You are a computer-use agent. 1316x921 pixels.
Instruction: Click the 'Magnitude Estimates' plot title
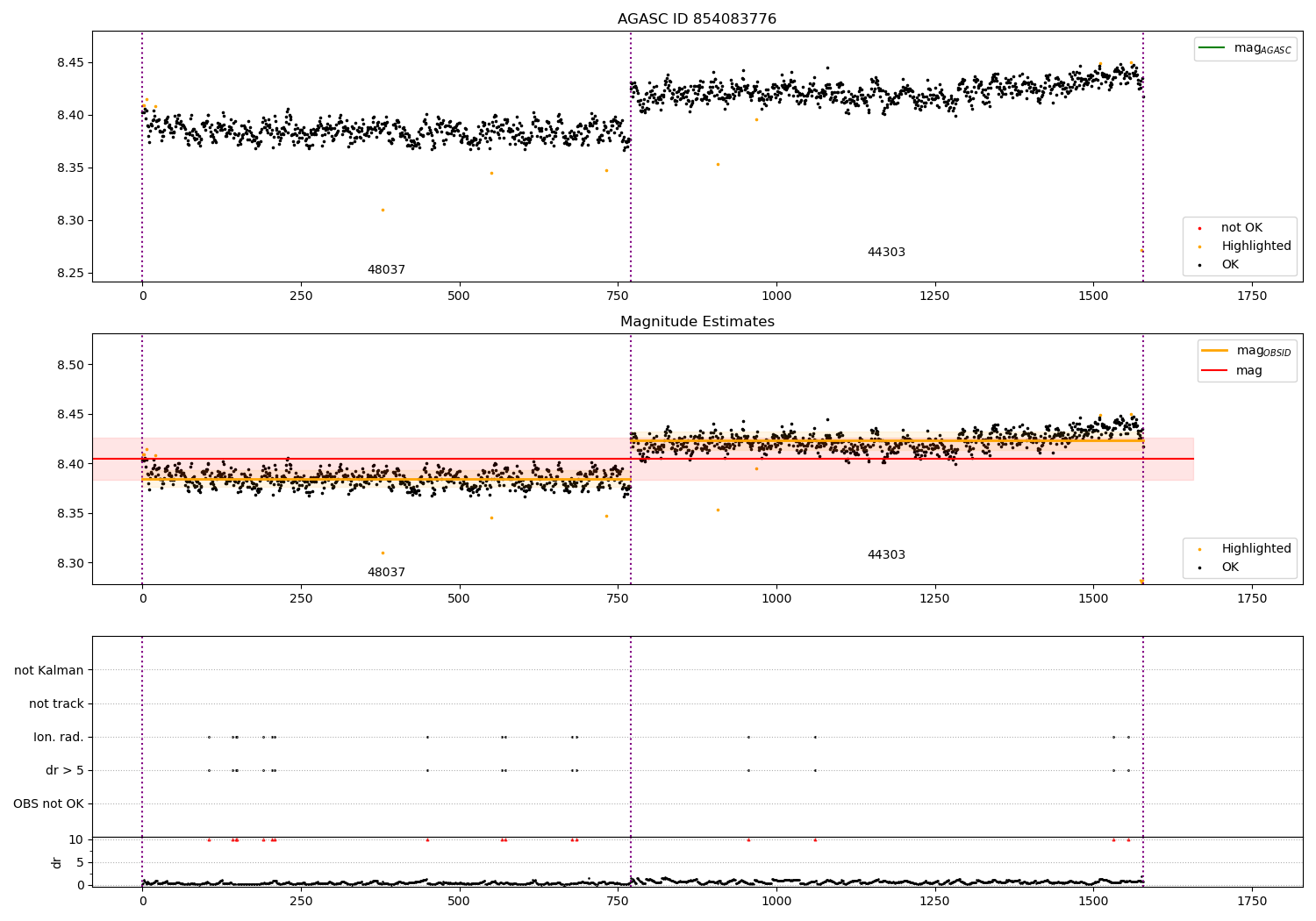tap(697, 322)
